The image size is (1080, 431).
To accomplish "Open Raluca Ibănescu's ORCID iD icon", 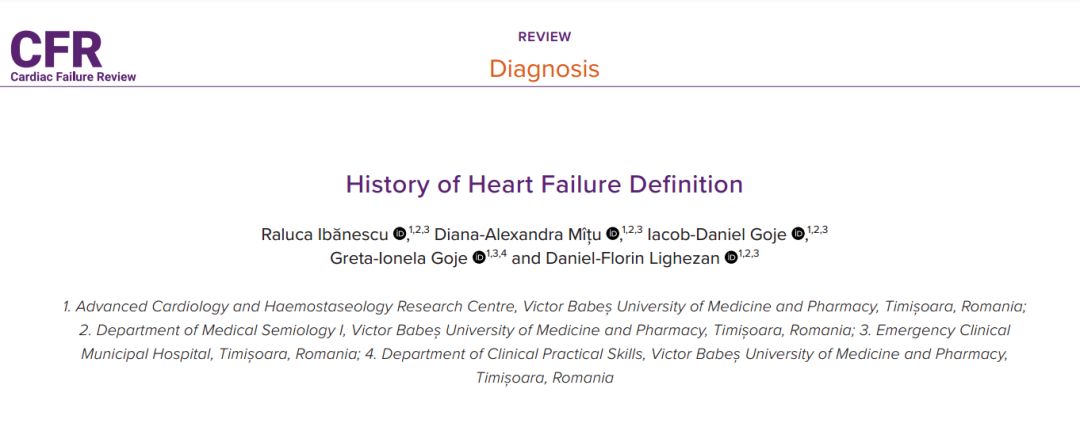I will 399,235.
